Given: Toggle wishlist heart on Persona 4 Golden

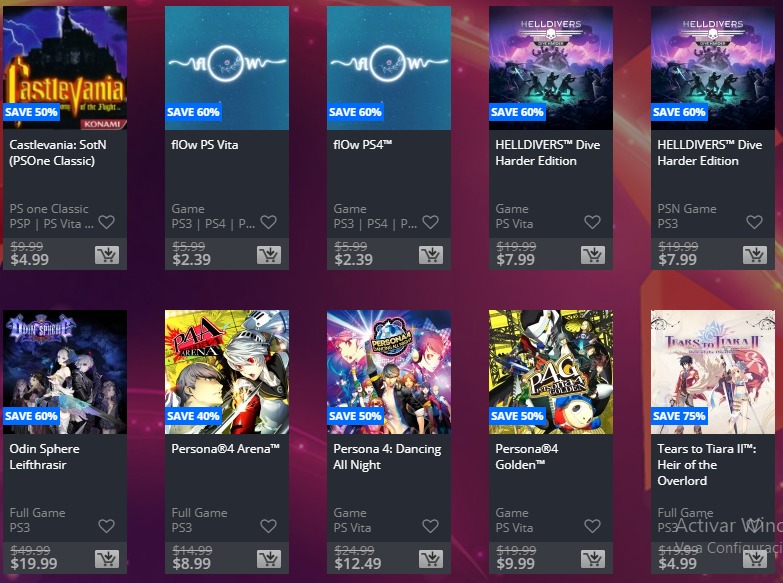Looking at the screenshot, I should click(x=592, y=526).
